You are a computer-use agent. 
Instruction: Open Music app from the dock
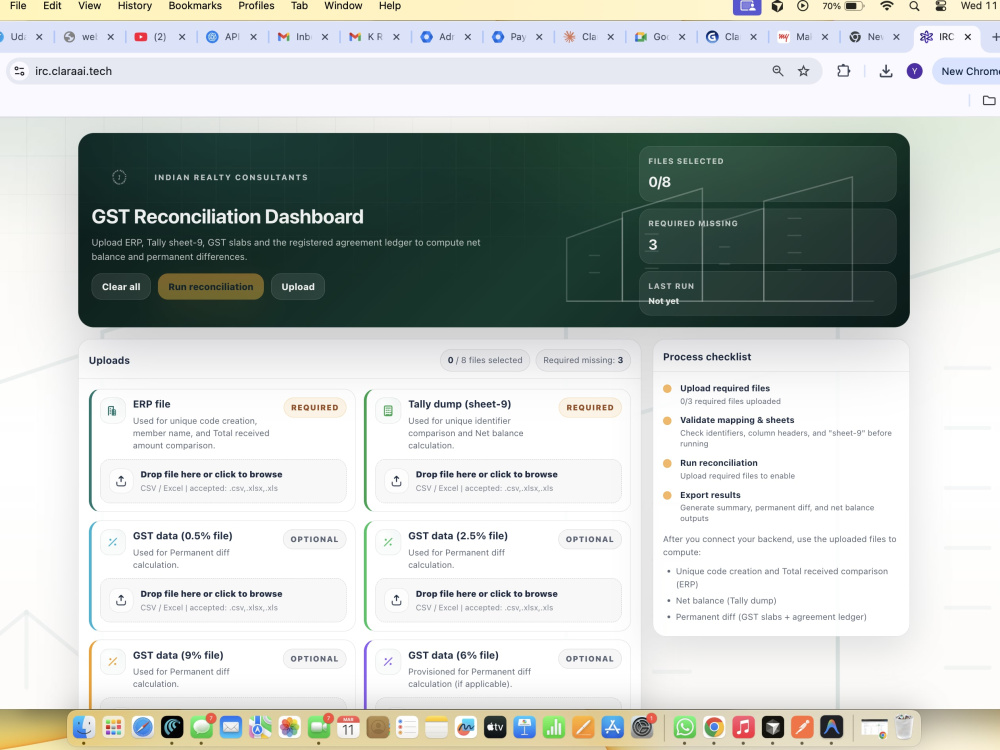(x=743, y=727)
